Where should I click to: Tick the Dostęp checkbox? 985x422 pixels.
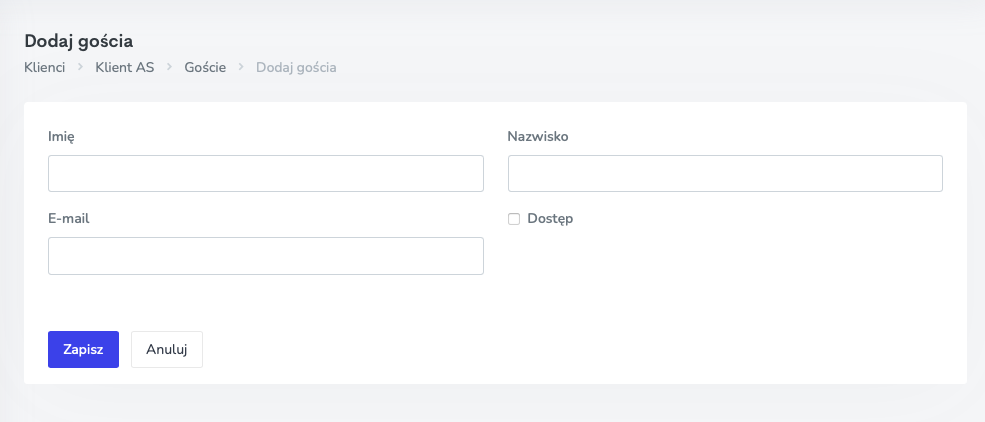pyautogui.click(x=514, y=219)
